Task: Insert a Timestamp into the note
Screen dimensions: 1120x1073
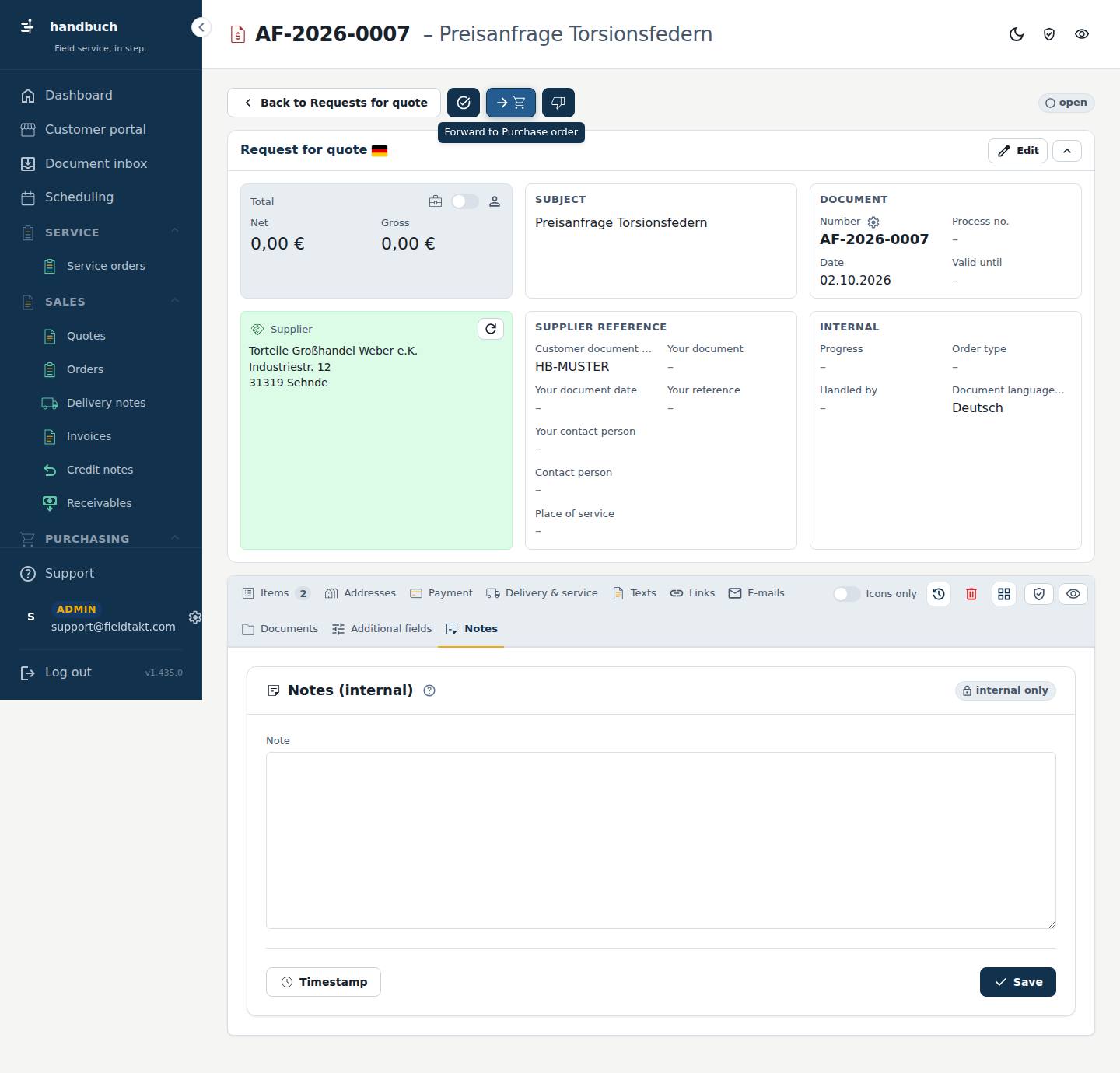Action: [324, 982]
